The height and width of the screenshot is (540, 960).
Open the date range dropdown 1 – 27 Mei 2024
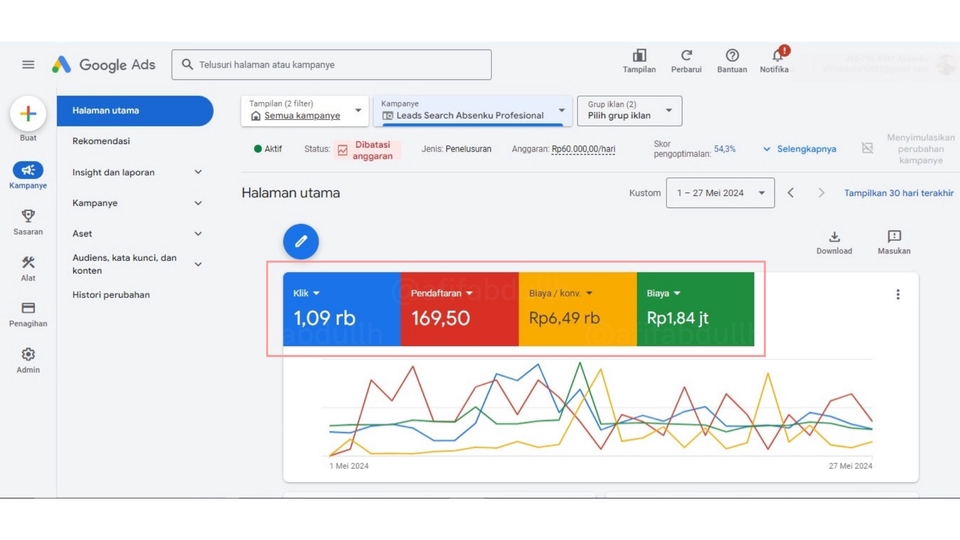720,193
